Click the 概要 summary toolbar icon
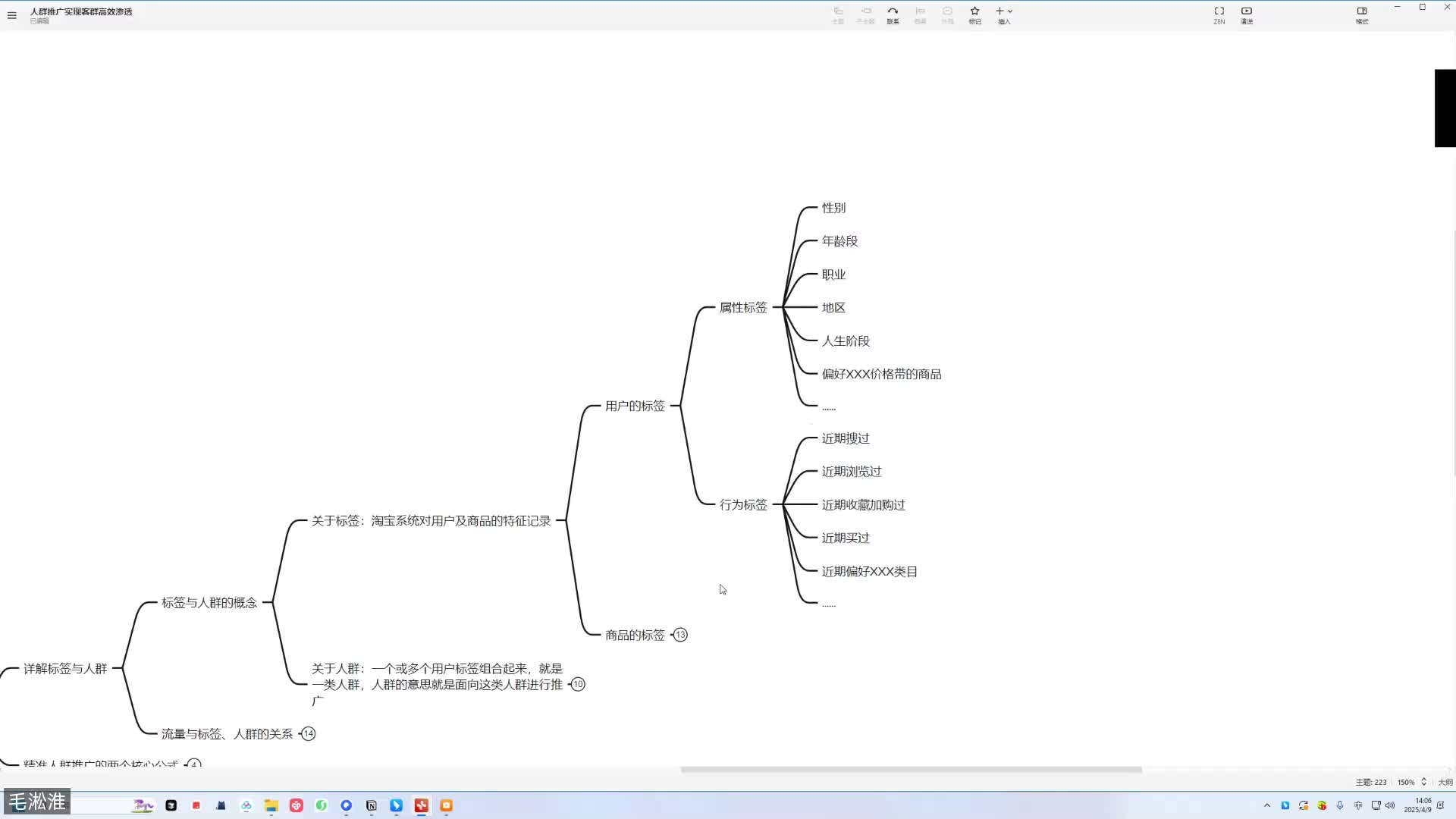Screen dimensions: 1456x819 click(x=920, y=14)
